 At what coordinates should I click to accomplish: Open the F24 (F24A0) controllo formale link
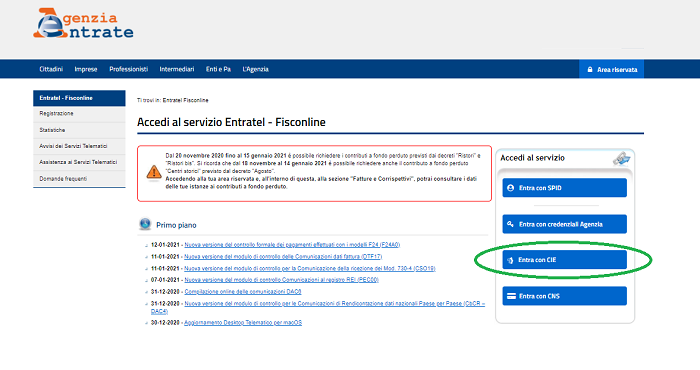tap(292, 245)
